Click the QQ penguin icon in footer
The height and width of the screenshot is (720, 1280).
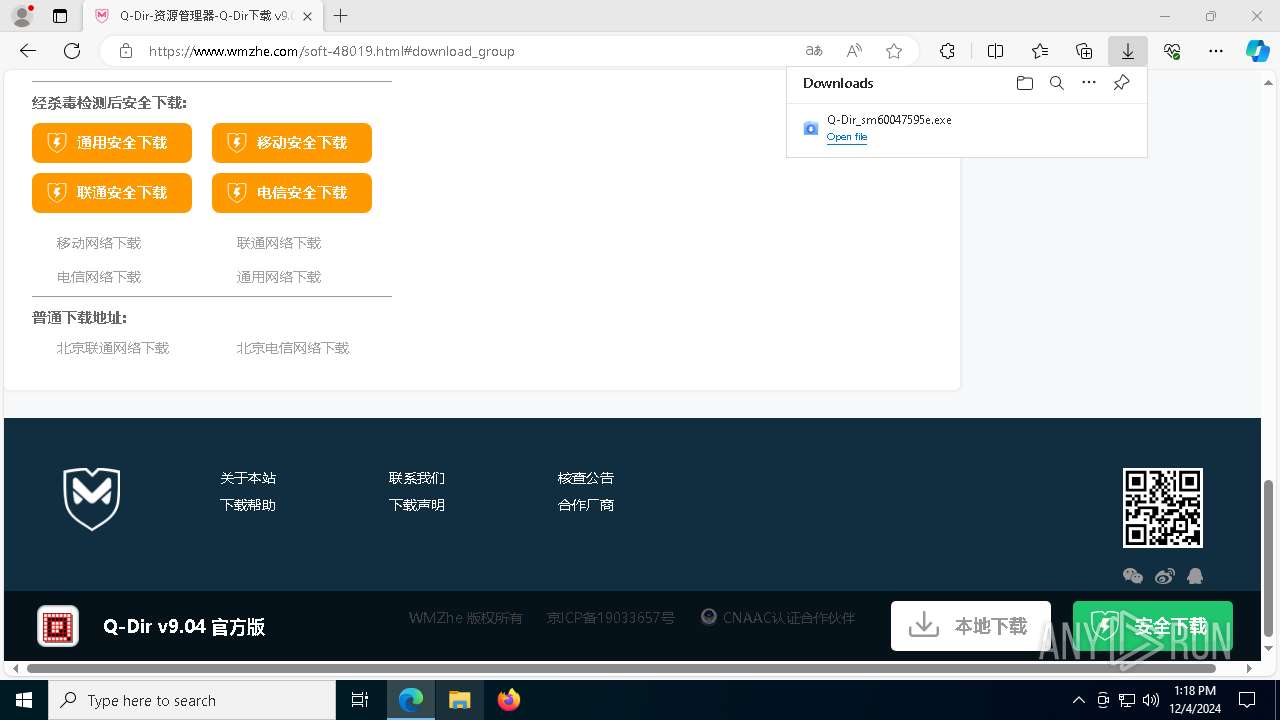pos(1195,576)
